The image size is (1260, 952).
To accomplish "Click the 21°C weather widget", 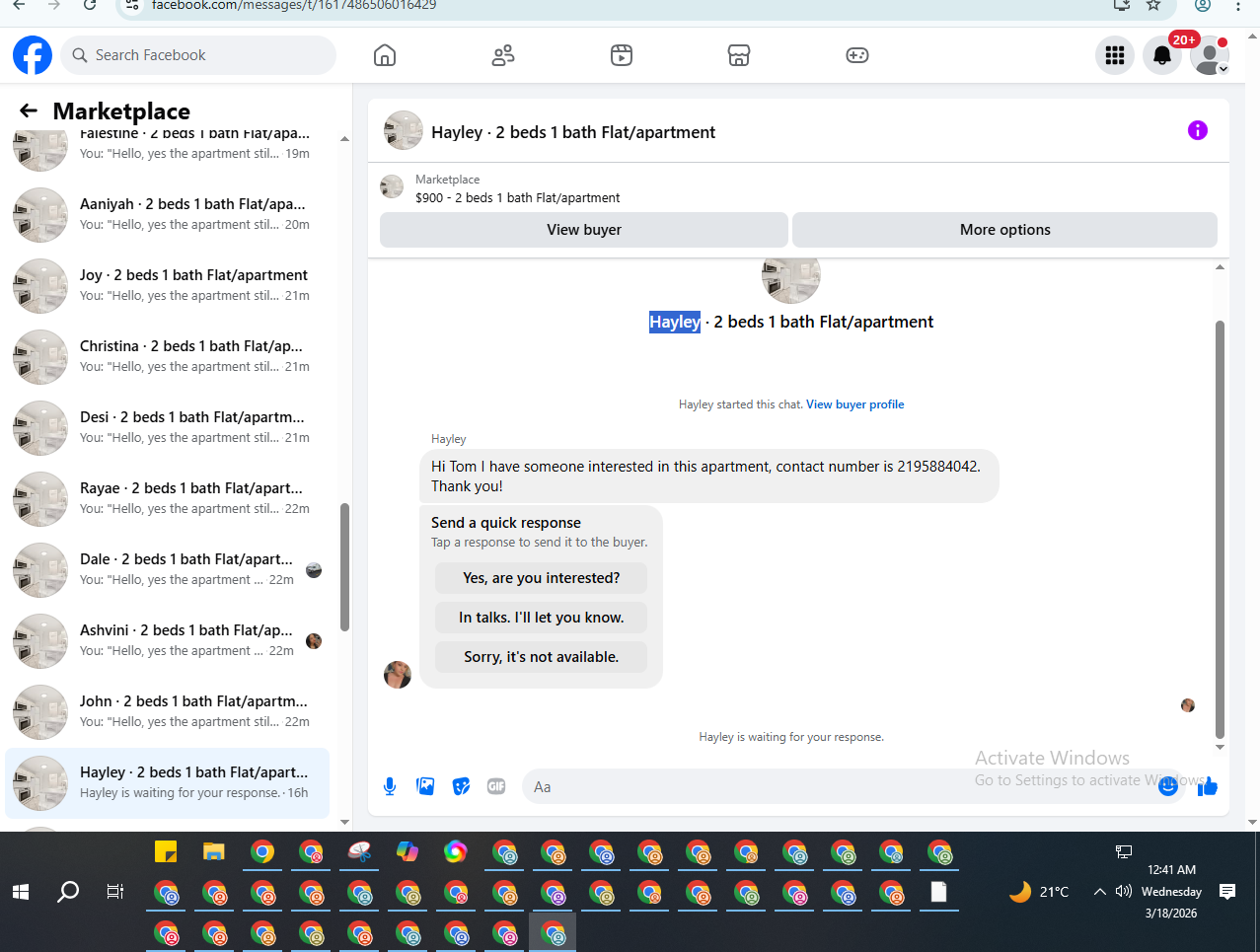I will 1039,892.
